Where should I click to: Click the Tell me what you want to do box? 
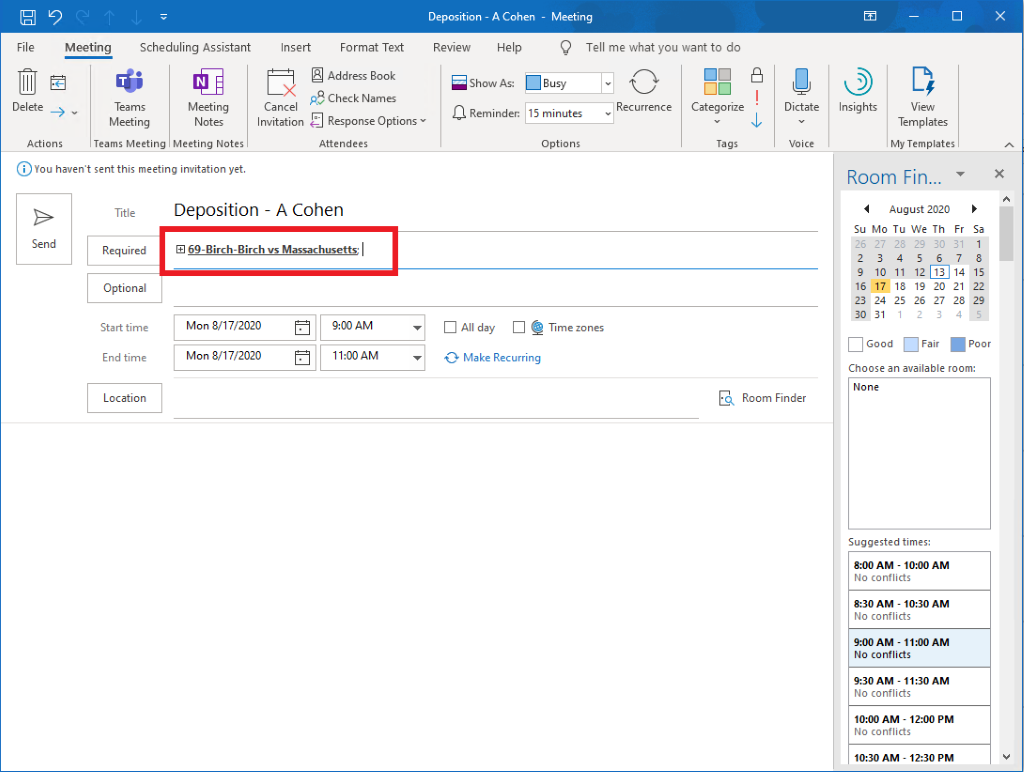pyautogui.click(x=663, y=47)
